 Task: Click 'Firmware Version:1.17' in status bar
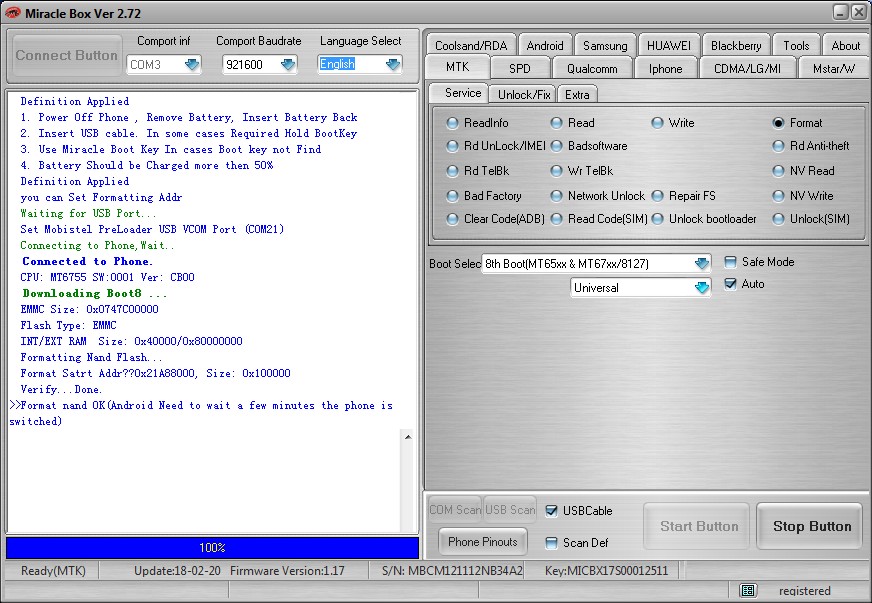pos(287,571)
